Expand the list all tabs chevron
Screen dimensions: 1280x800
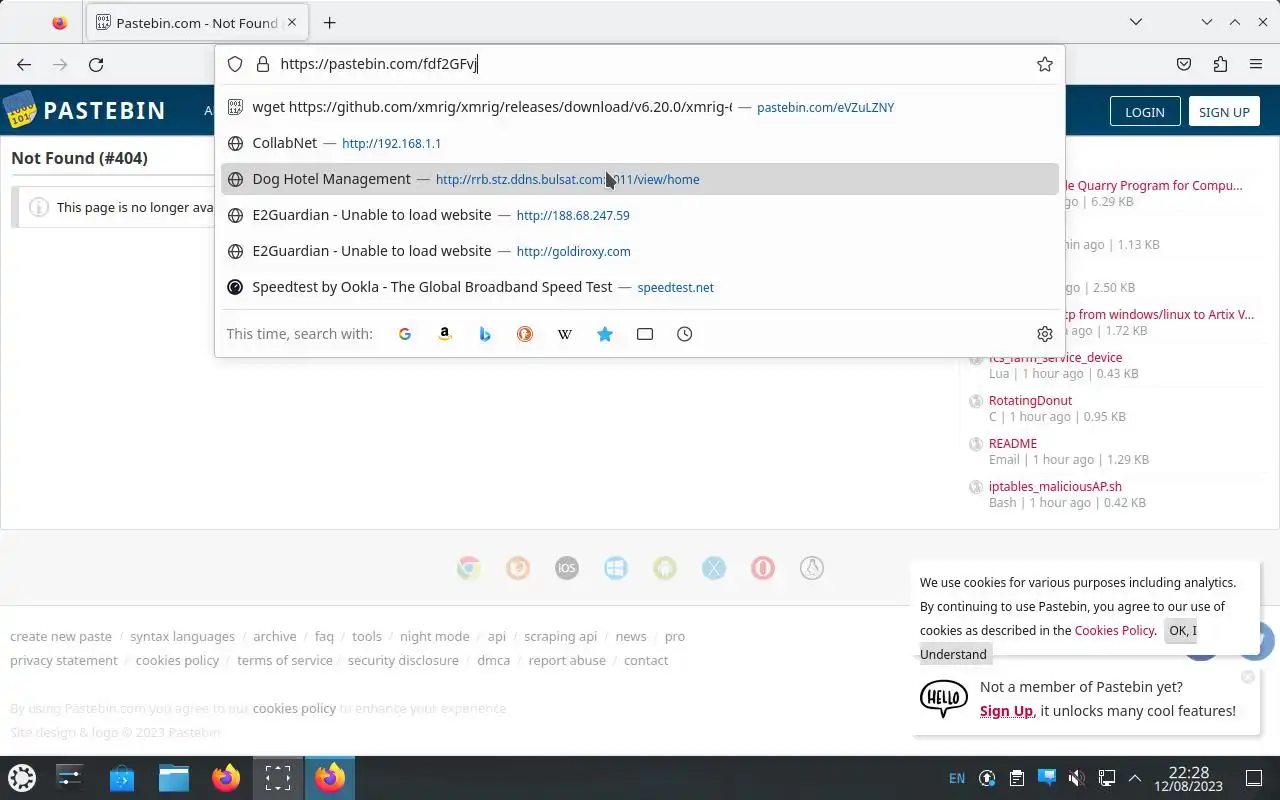(x=1136, y=22)
